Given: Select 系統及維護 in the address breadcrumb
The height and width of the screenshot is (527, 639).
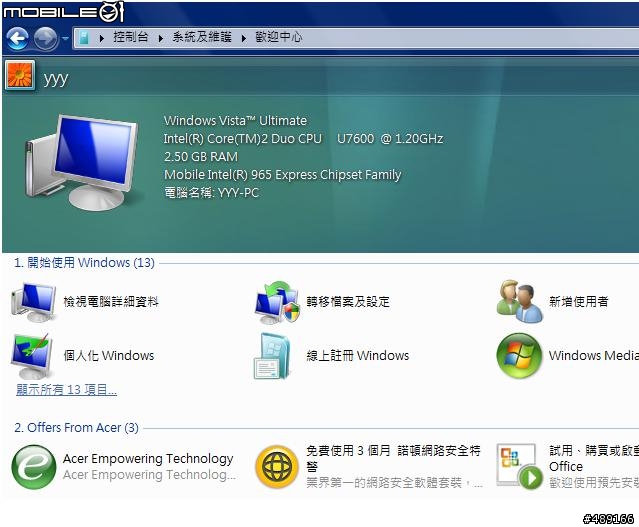Looking at the screenshot, I should [202, 37].
